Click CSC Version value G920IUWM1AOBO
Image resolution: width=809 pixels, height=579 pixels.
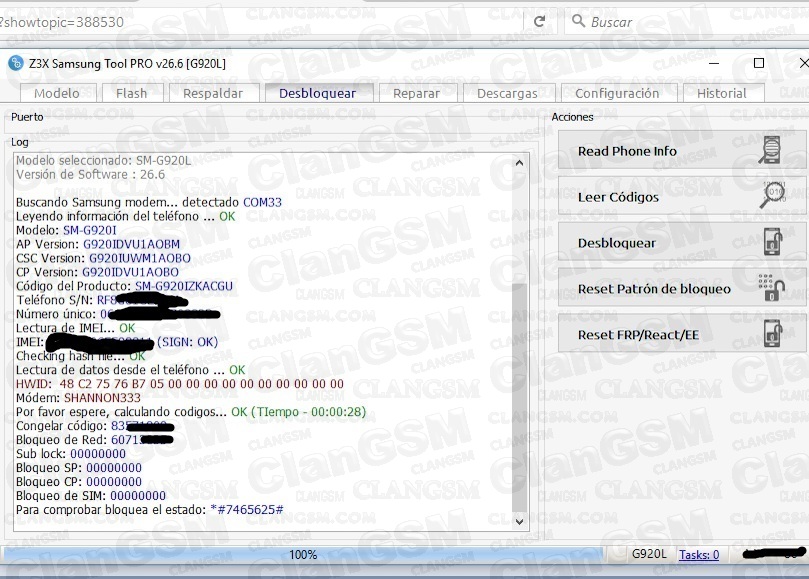[x=140, y=258]
